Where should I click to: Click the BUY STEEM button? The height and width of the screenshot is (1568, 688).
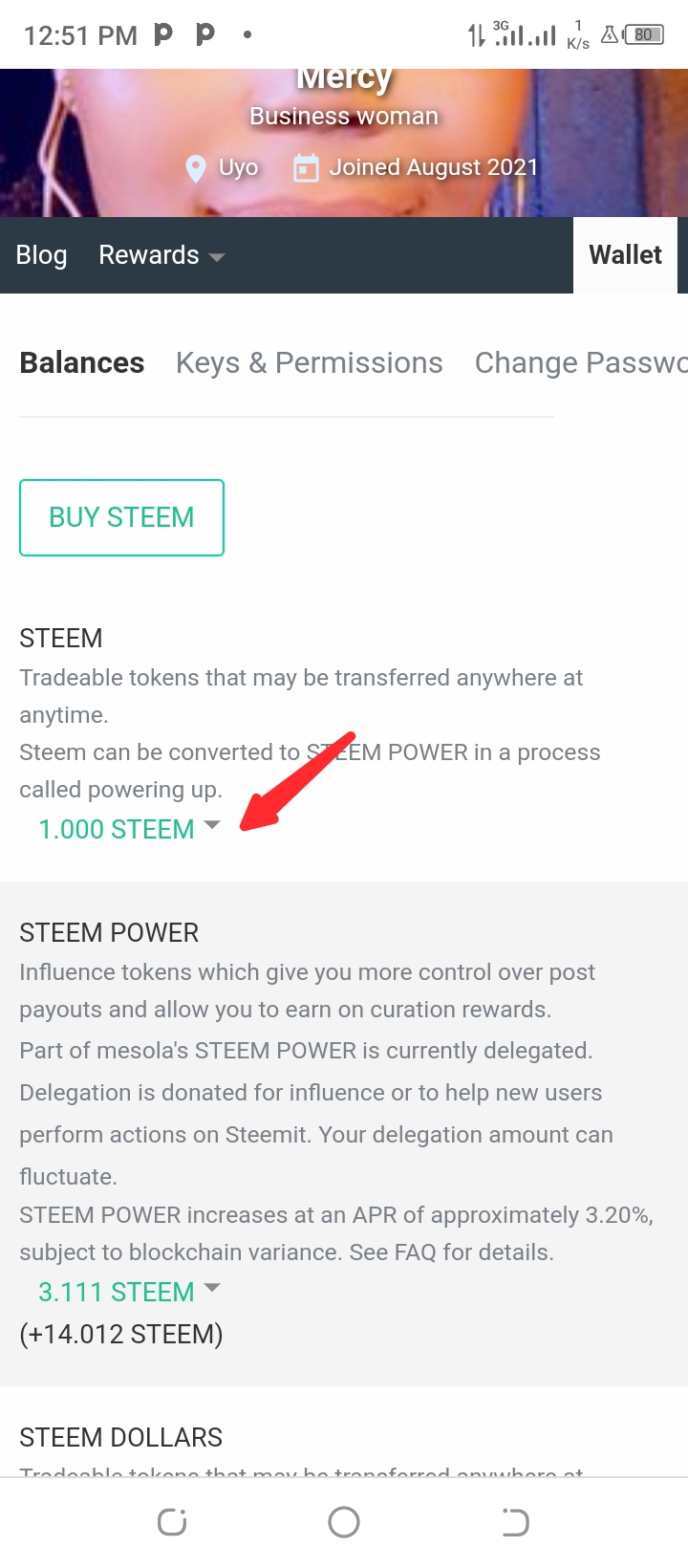coord(121,517)
